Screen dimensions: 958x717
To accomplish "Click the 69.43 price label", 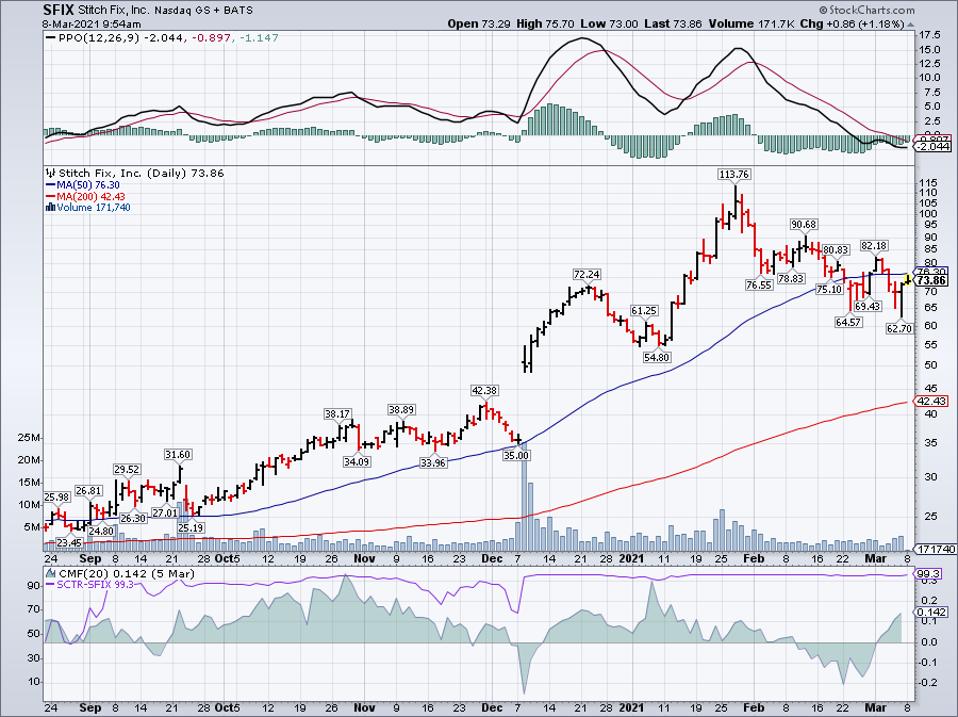I will [x=868, y=306].
